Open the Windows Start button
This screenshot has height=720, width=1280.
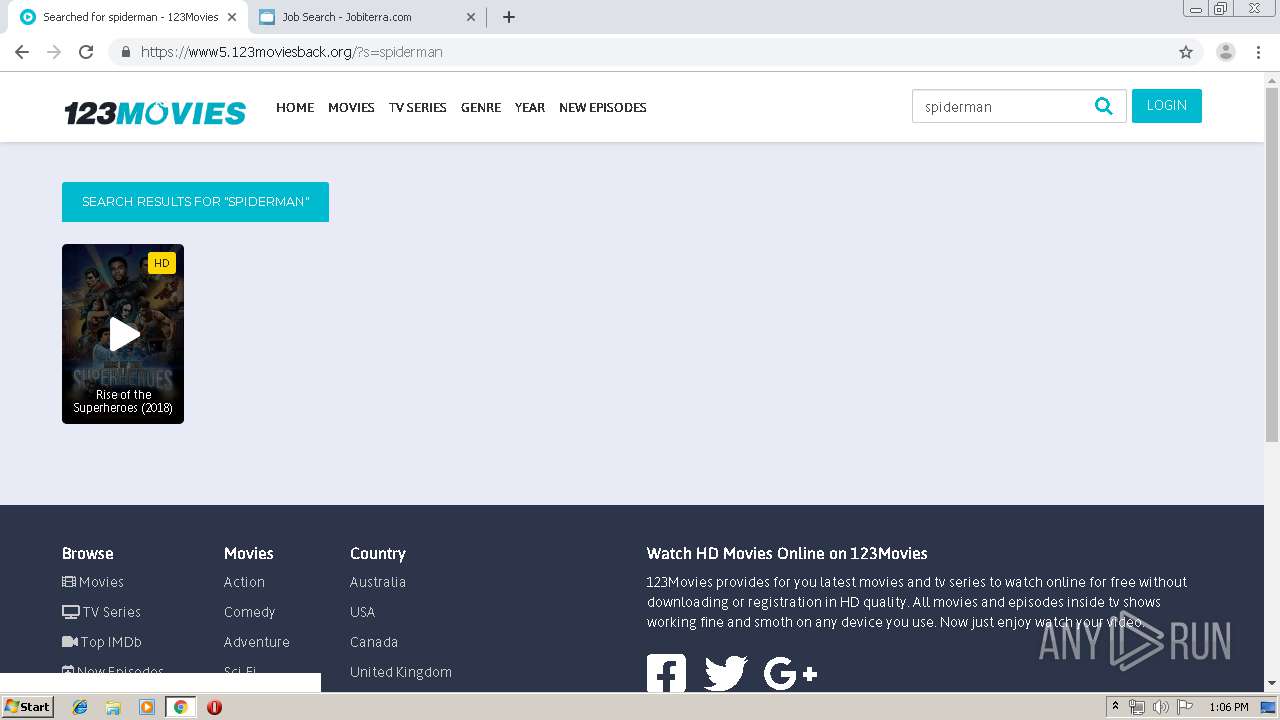[x=27, y=707]
